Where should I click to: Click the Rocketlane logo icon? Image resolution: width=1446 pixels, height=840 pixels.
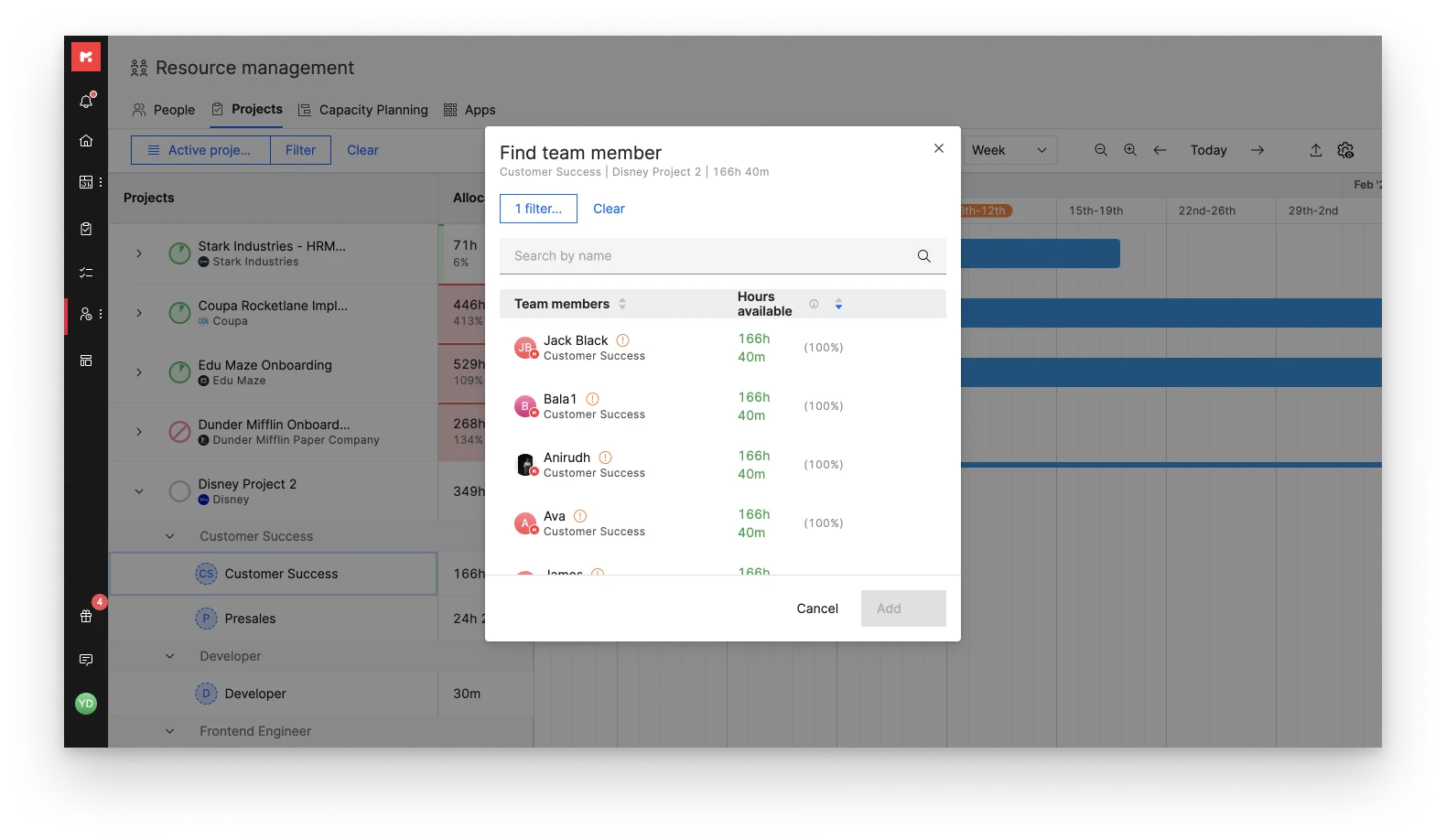86,57
